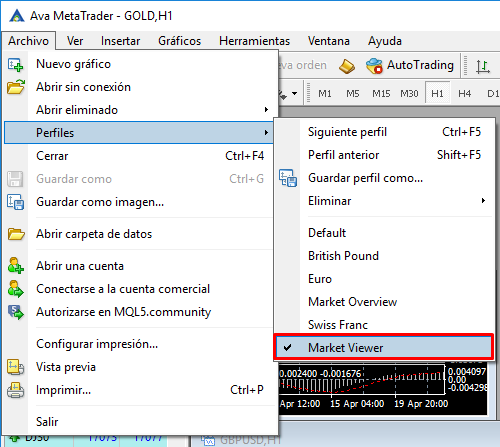Click the Abrir sin conexión folder icon
The height and width of the screenshot is (447, 500).
click(x=16, y=87)
